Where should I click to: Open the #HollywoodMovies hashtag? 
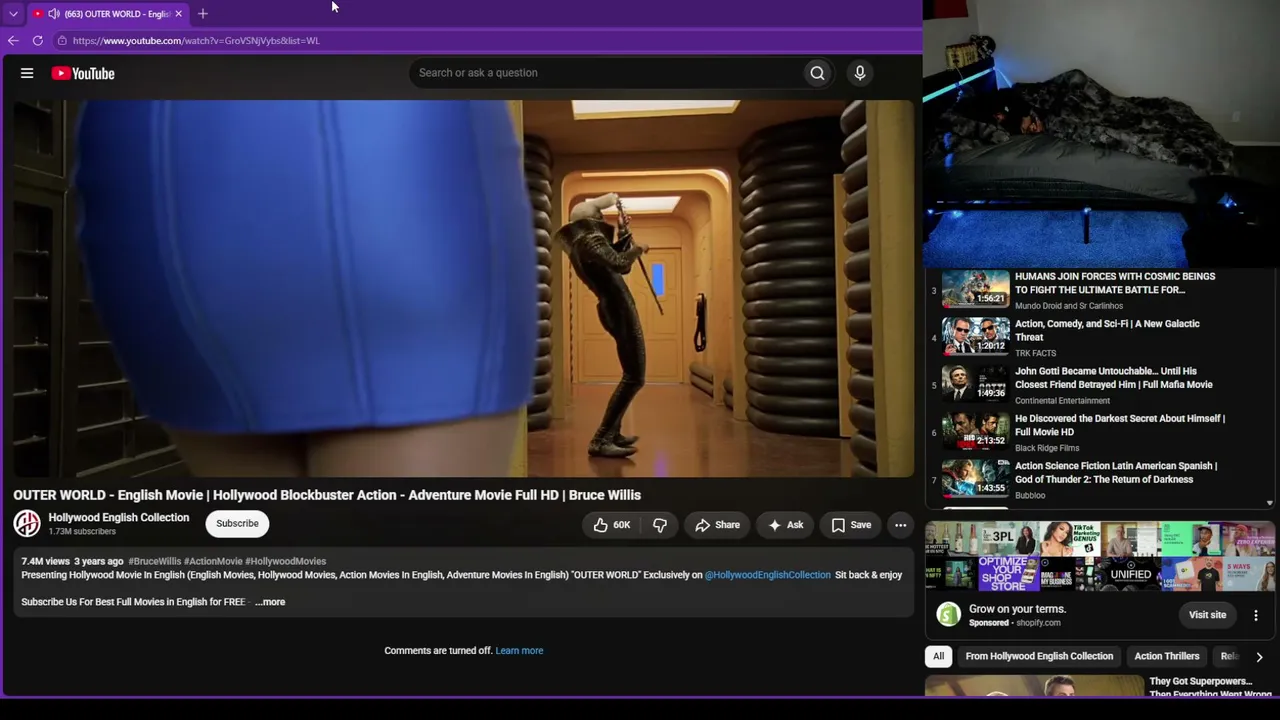click(x=285, y=561)
